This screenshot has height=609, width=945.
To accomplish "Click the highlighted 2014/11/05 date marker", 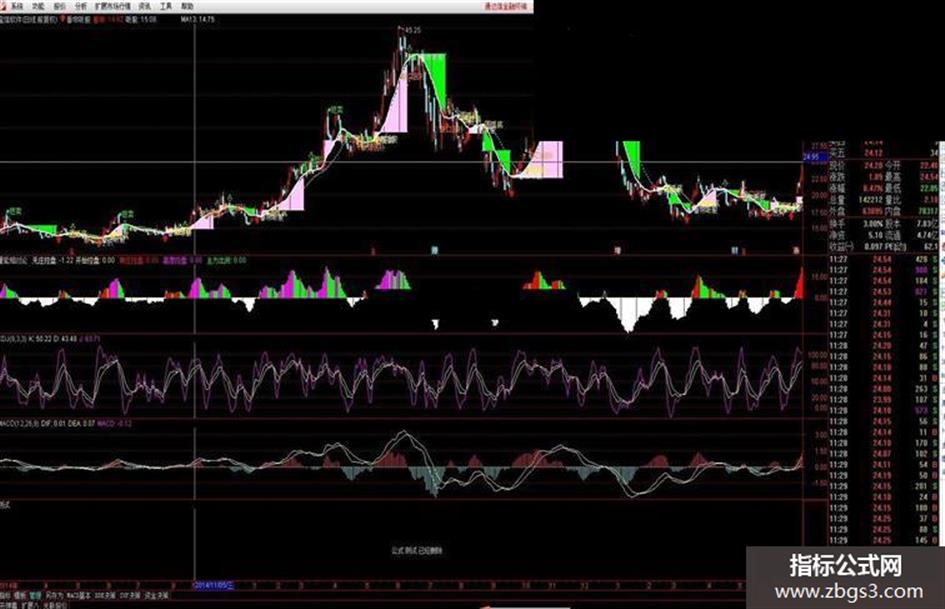I will pyautogui.click(x=213, y=585).
